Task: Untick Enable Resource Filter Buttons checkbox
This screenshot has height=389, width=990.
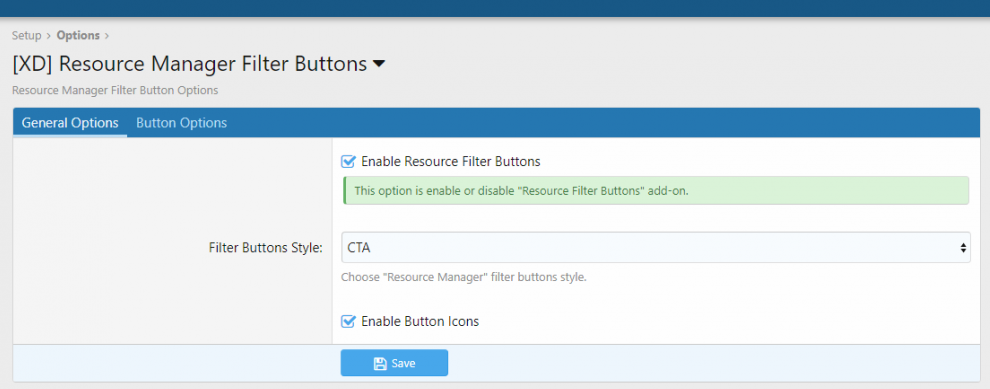Action: [348, 161]
